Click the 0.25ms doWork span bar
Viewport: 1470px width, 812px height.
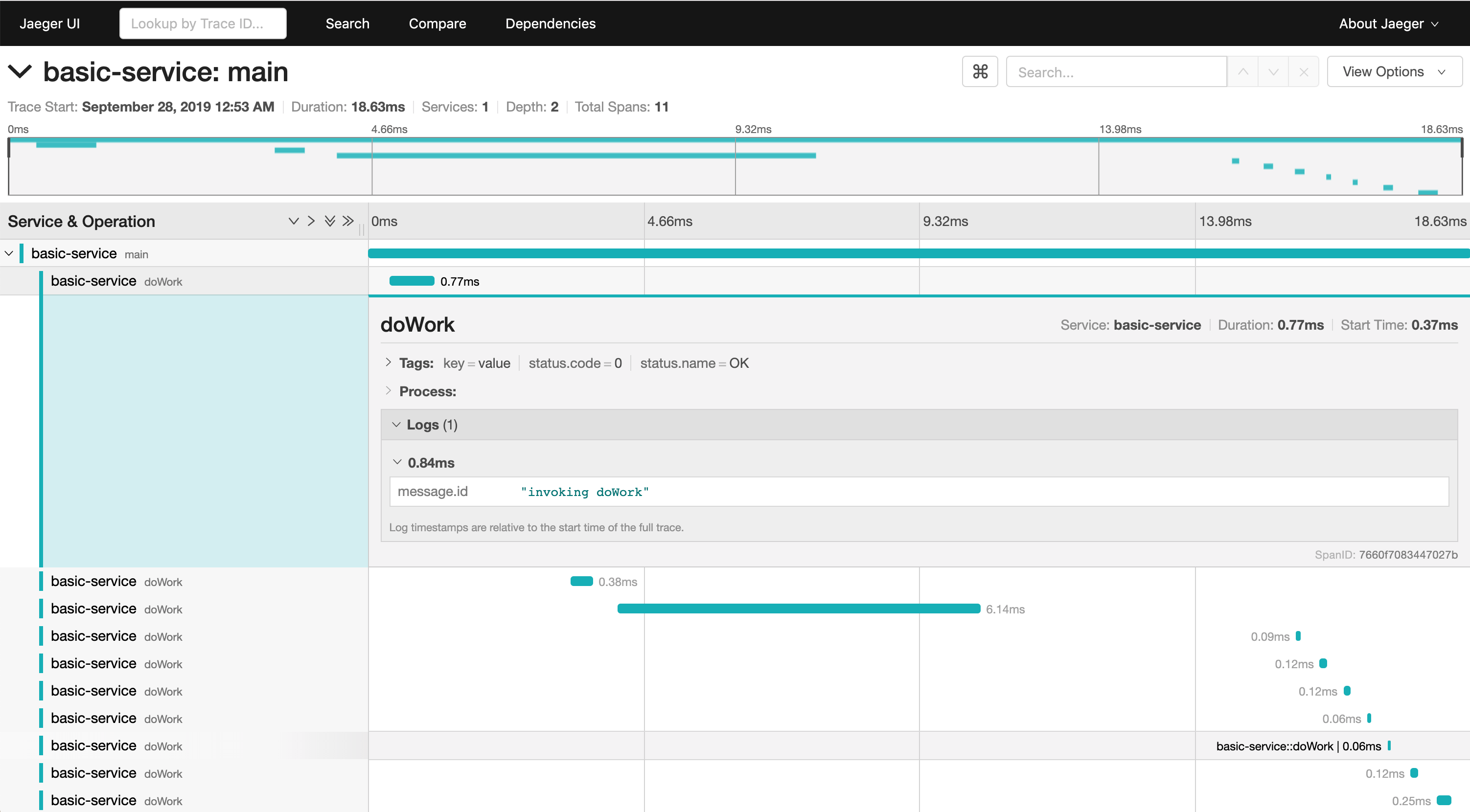(x=1444, y=801)
